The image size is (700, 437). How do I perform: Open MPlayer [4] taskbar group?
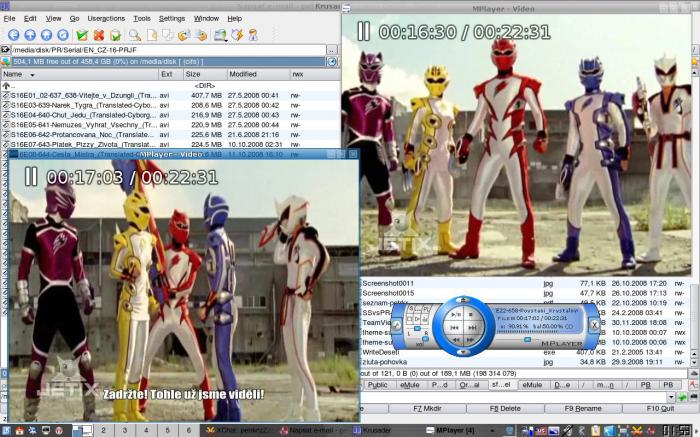(456, 430)
